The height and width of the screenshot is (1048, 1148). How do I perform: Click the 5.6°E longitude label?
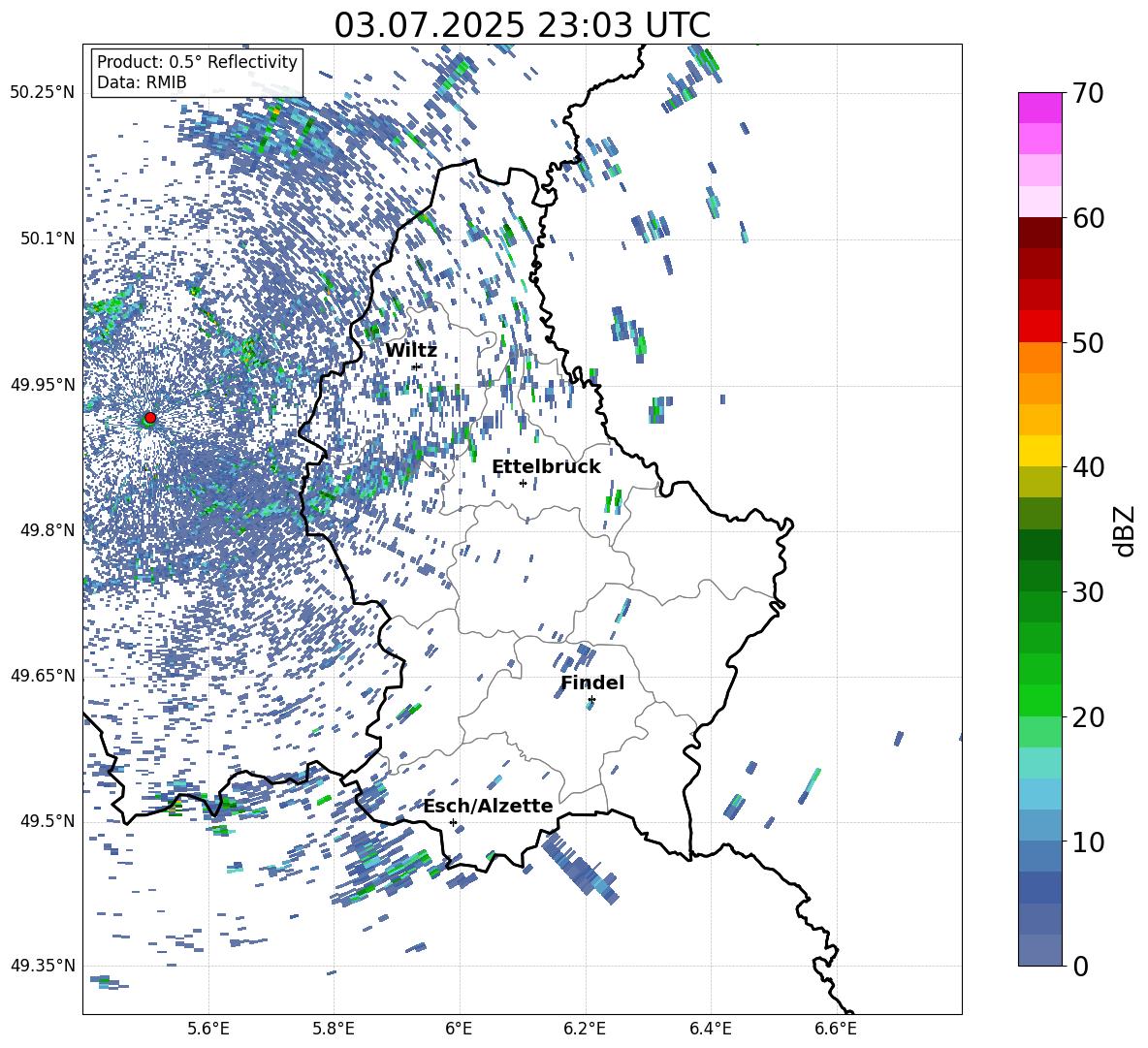(208, 1029)
